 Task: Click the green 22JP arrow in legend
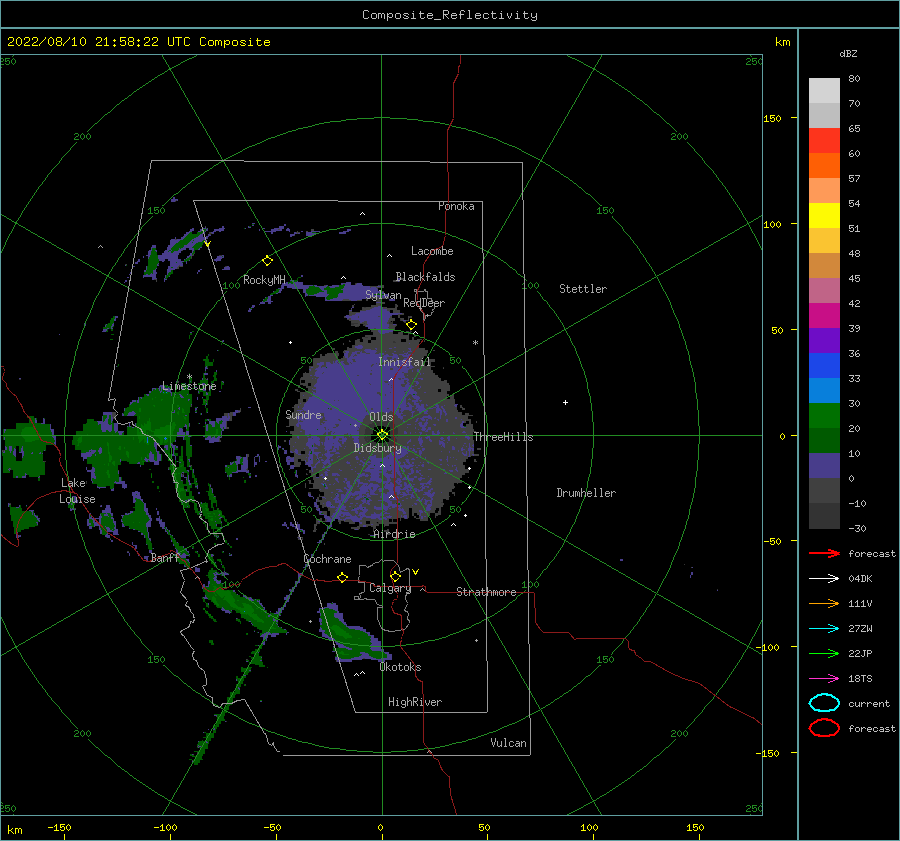click(x=824, y=653)
